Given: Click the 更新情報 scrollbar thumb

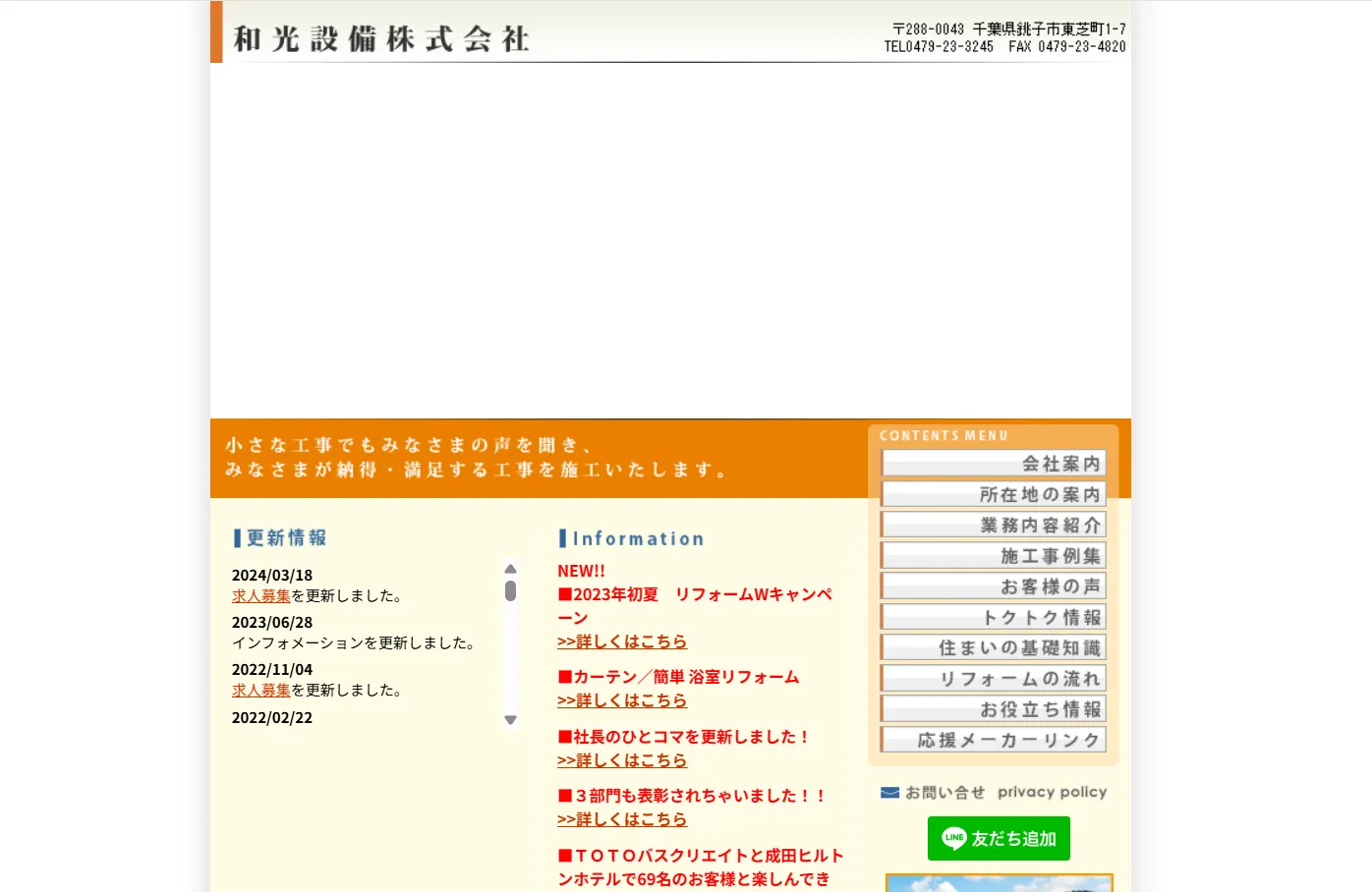Looking at the screenshot, I should coord(510,591).
